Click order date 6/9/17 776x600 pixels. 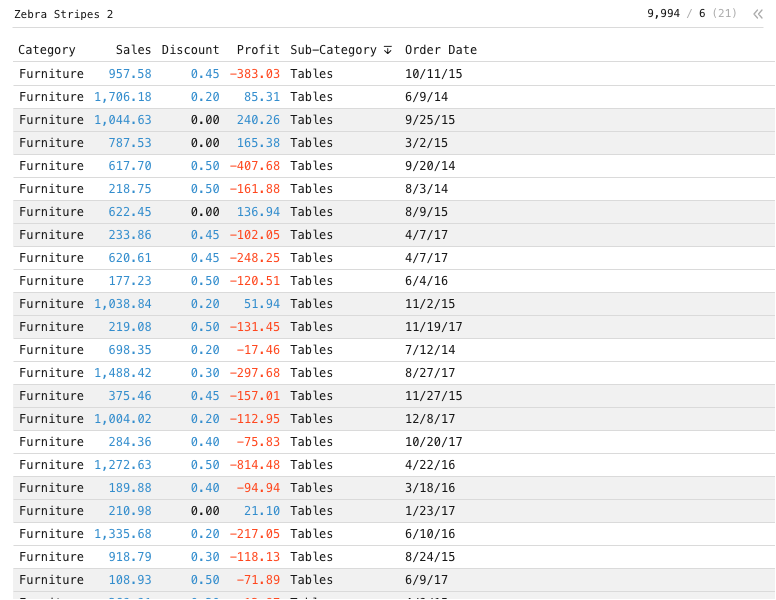(x=427, y=580)
